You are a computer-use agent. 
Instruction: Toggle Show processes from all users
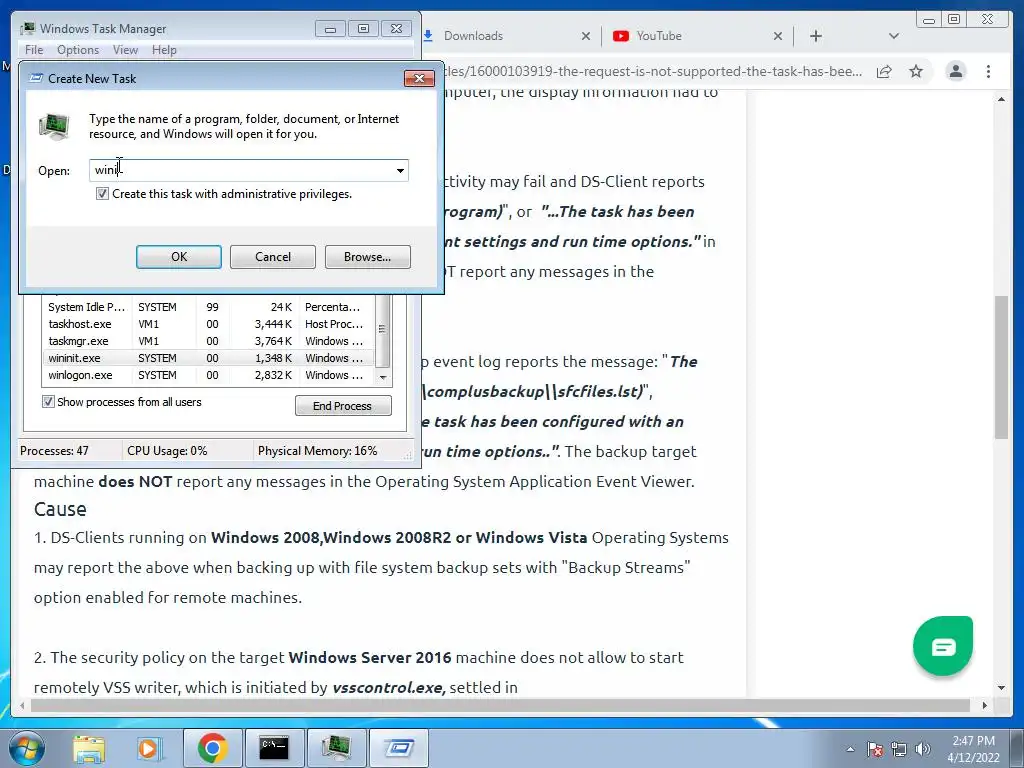click(x=48, y=402)
